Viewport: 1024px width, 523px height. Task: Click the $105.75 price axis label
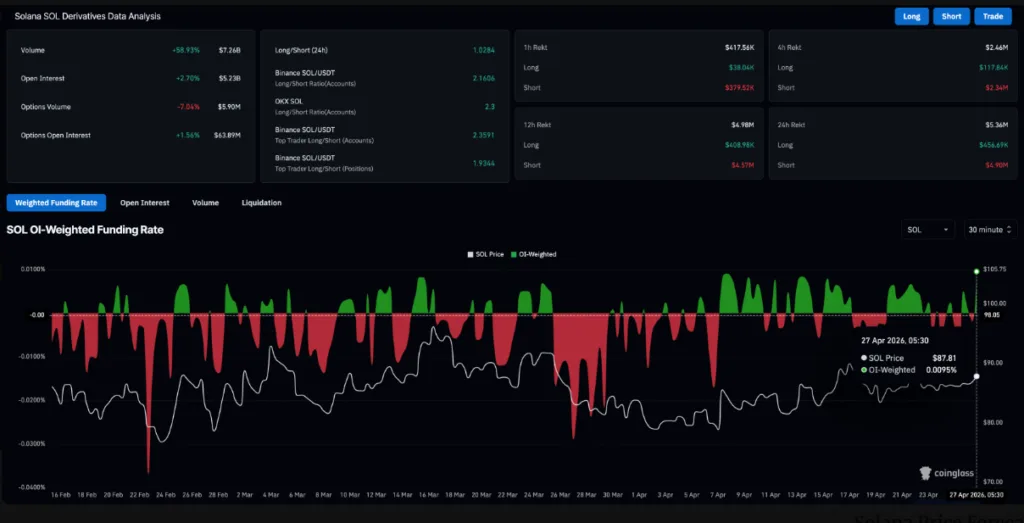[994, 269]
